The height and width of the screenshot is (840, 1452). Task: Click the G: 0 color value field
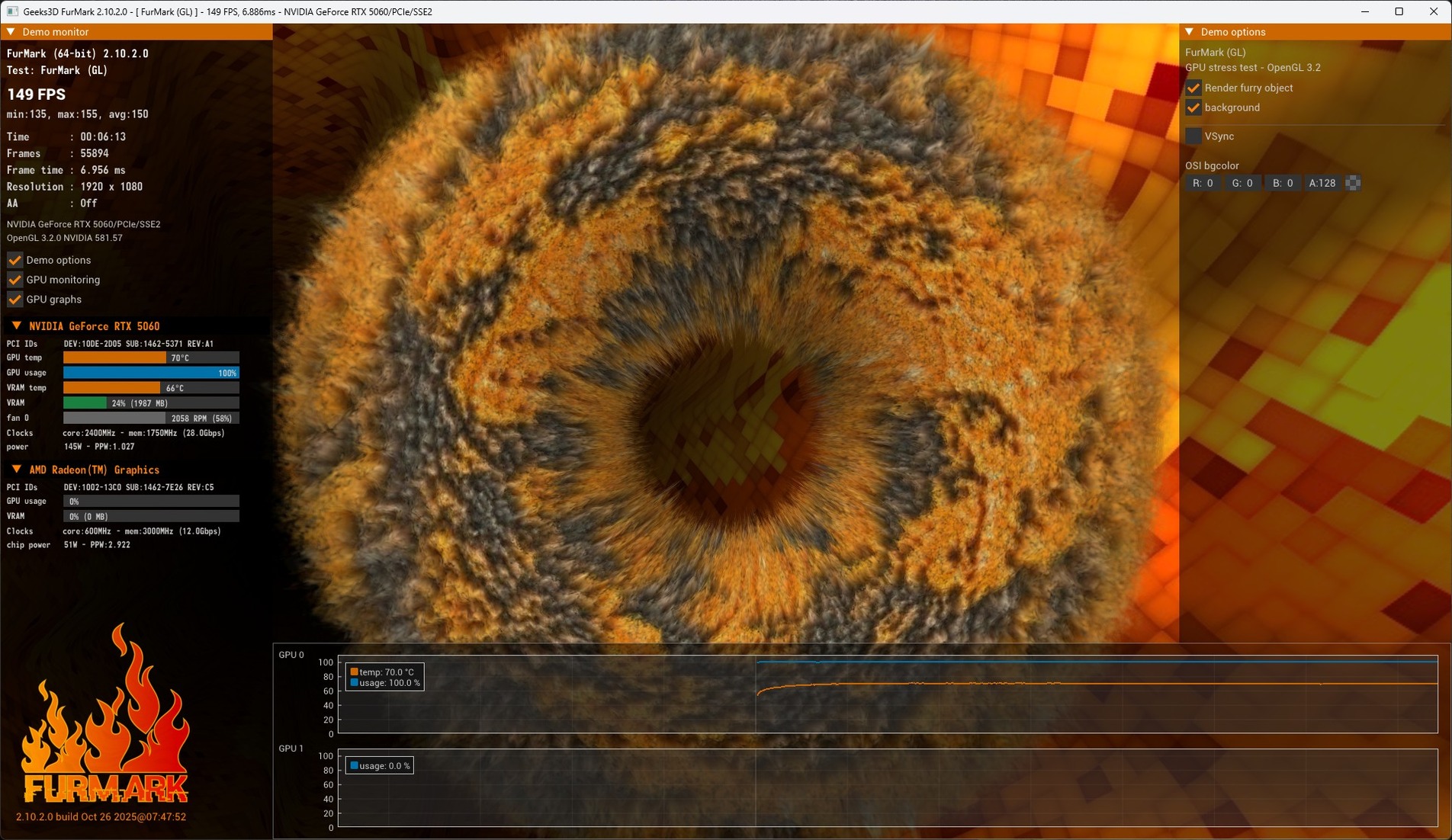1242,183
